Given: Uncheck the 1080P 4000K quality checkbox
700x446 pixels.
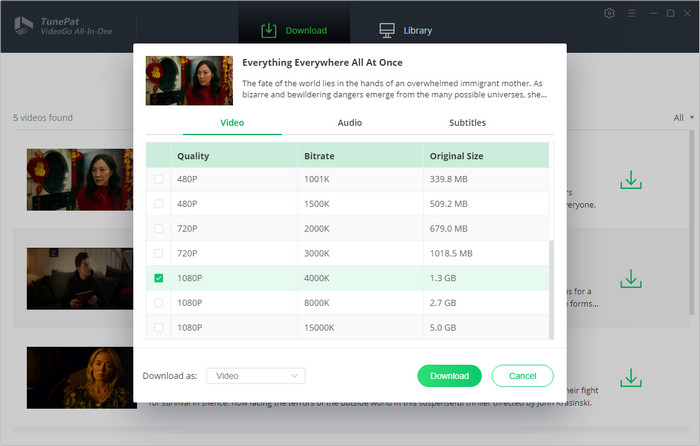Looking at the screenshot, I should [x=159, y=278].
